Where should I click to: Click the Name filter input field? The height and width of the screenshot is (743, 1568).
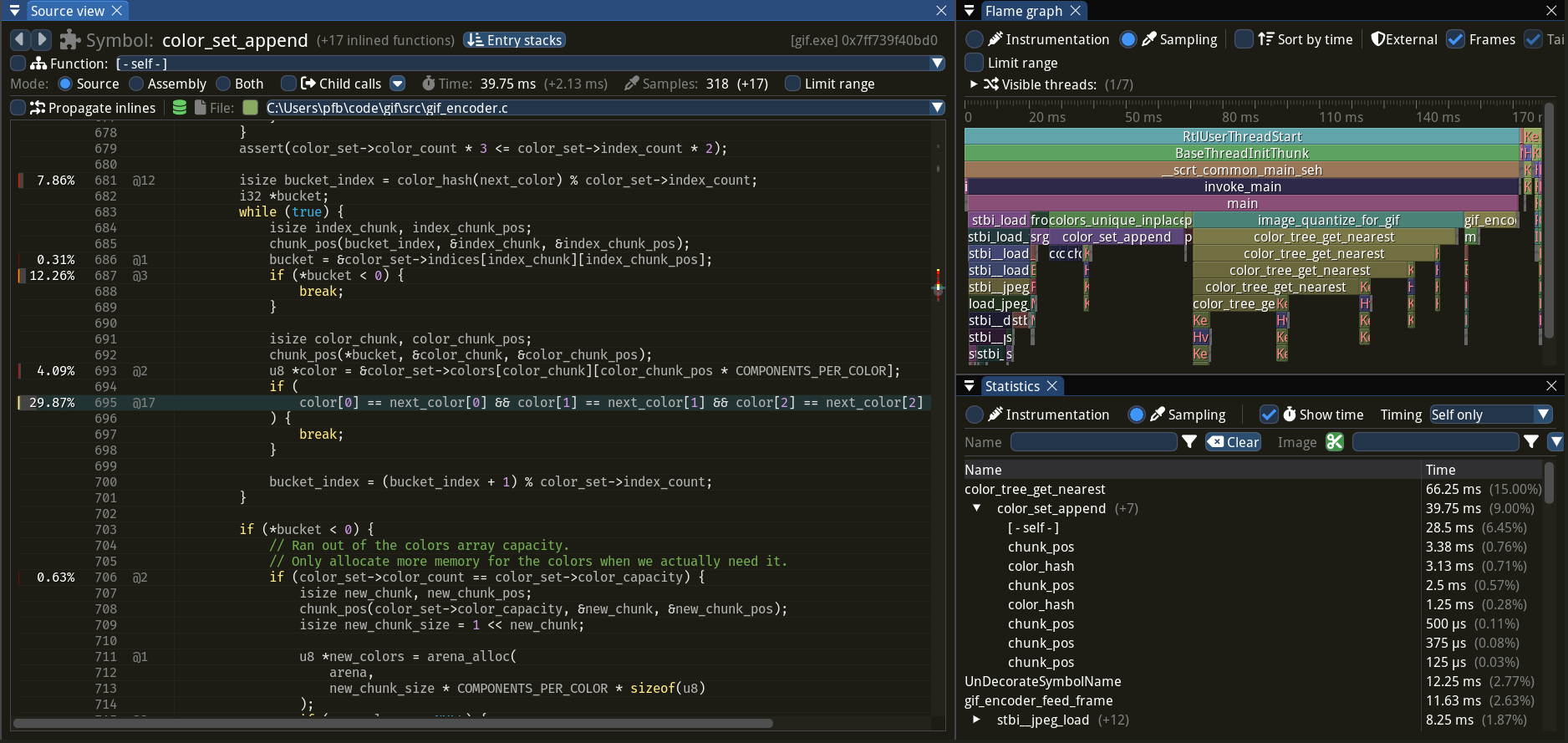tap(1093, 442)
